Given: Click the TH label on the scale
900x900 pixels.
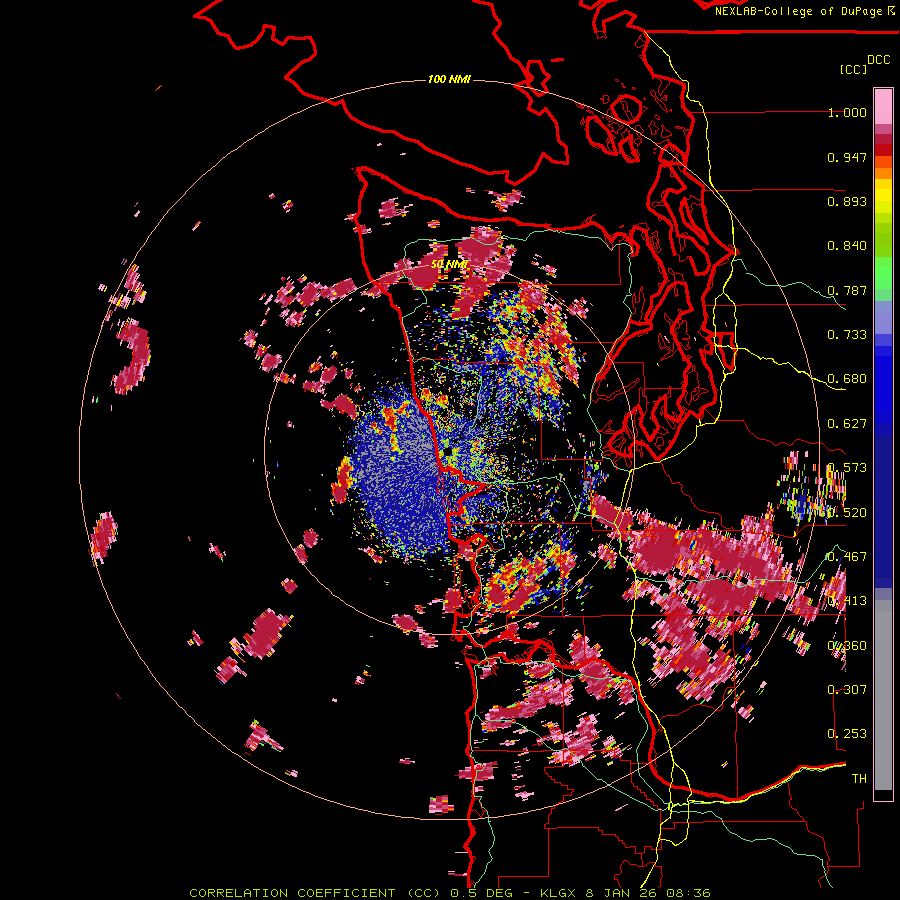Looking at the screenshot, I should tap(859, 778).
